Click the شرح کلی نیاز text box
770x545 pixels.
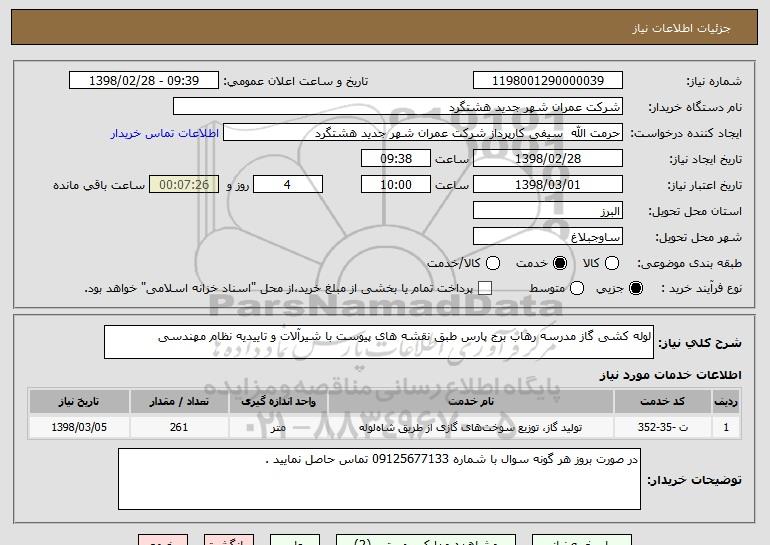pos(379,342)
